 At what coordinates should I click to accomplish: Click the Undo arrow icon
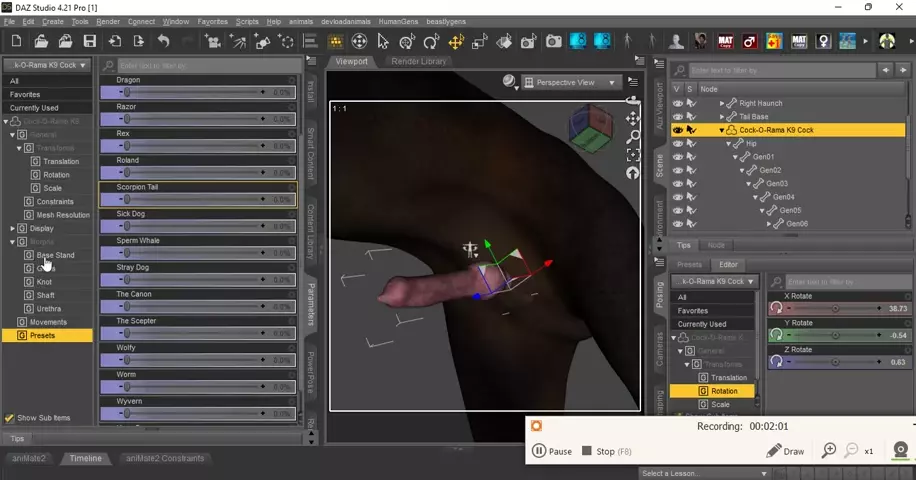(x=163, y=41)
